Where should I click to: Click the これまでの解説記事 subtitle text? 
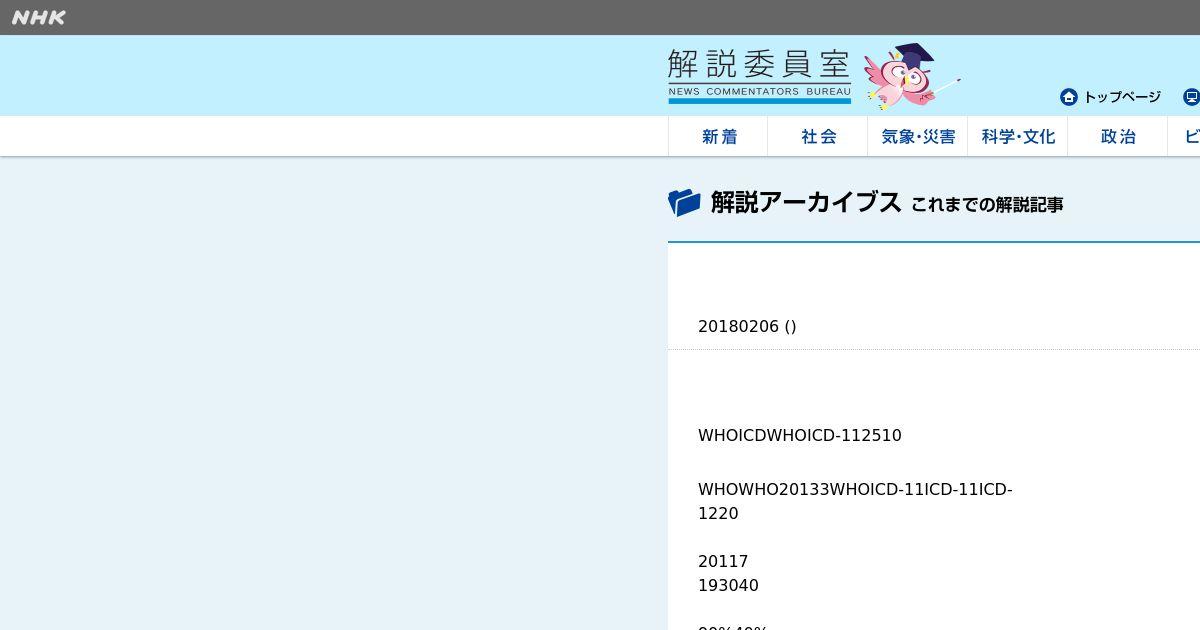coord(987,205)
